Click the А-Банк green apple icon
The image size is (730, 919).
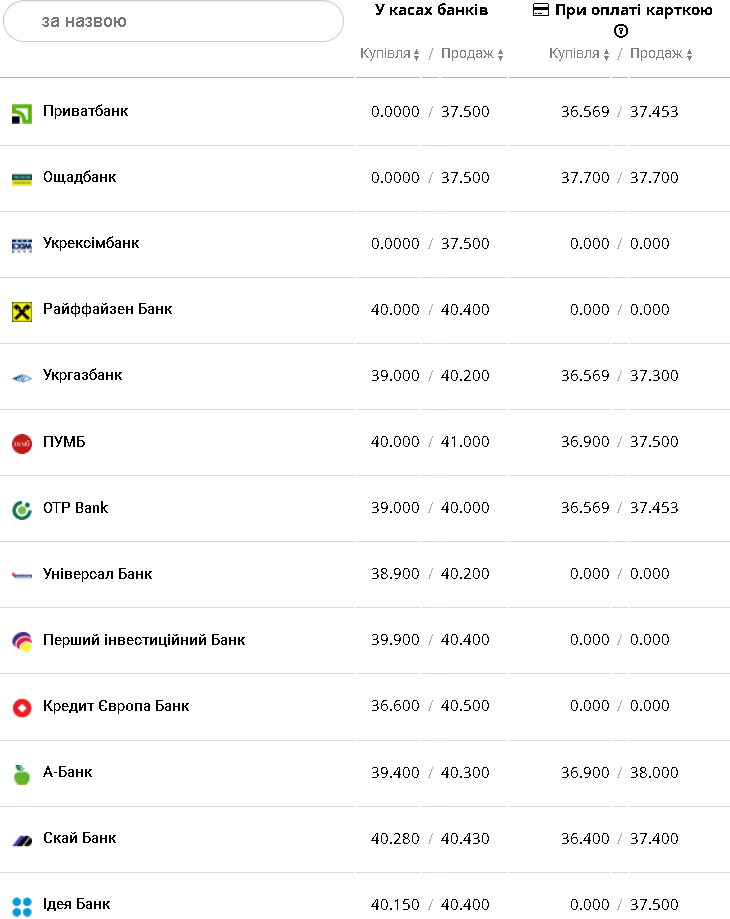[22, 774]
